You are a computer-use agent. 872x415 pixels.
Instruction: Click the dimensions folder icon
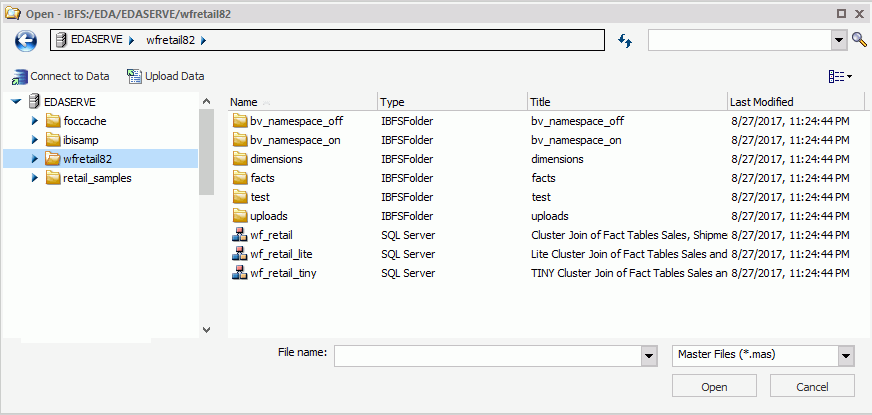[240, 159]
